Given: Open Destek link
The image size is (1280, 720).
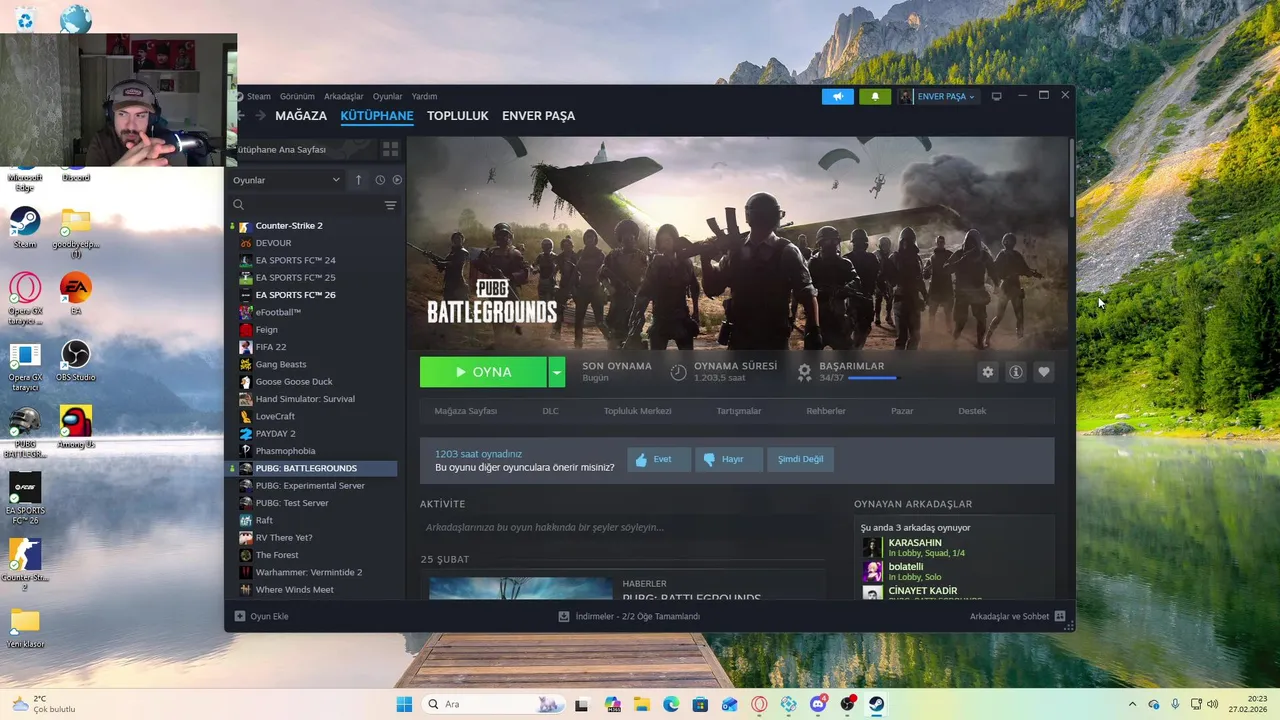Looking at the screenshot, I should [x=972, y=411].
